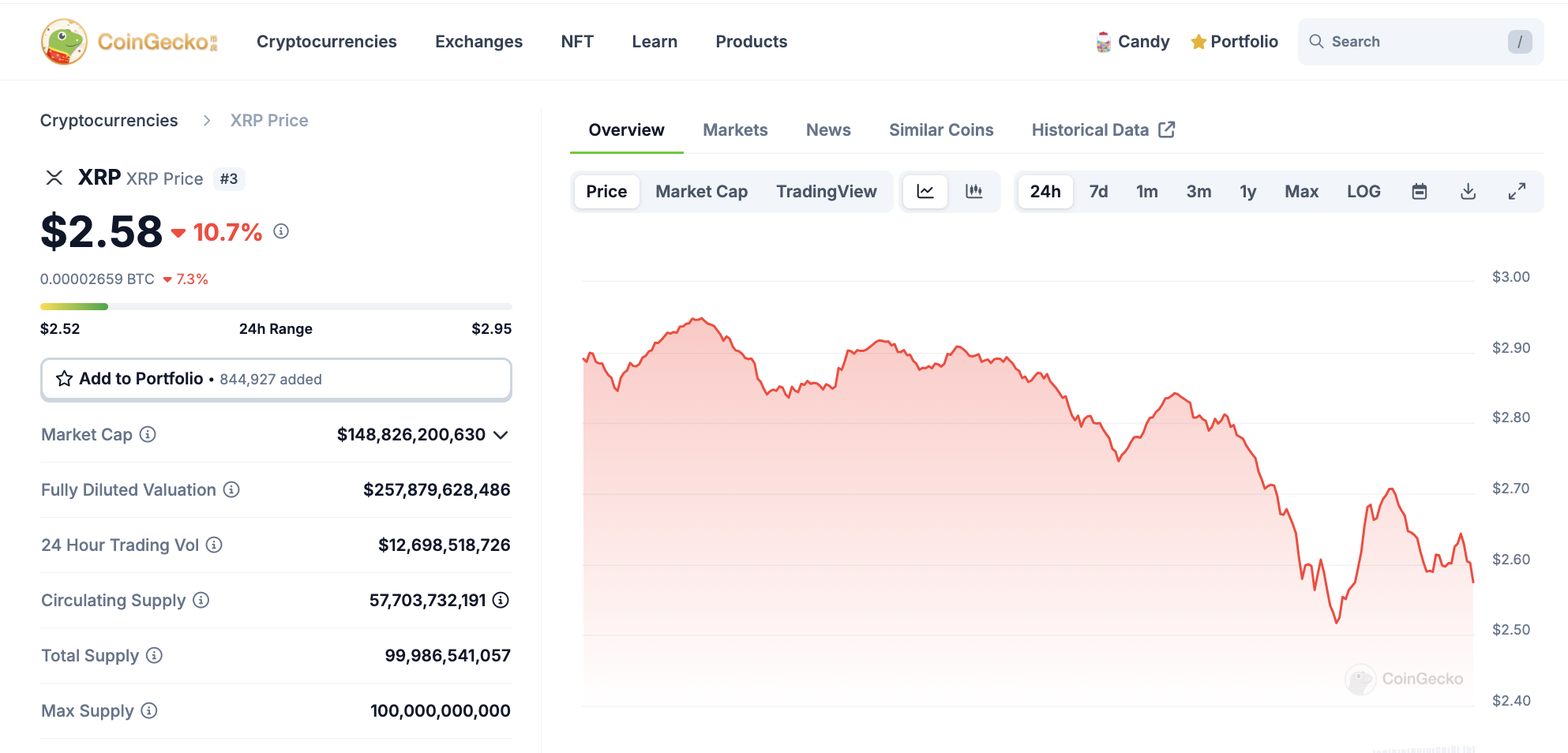Expand chart to fullscreen icon
1568x753 pixels.
(1517, 191)
